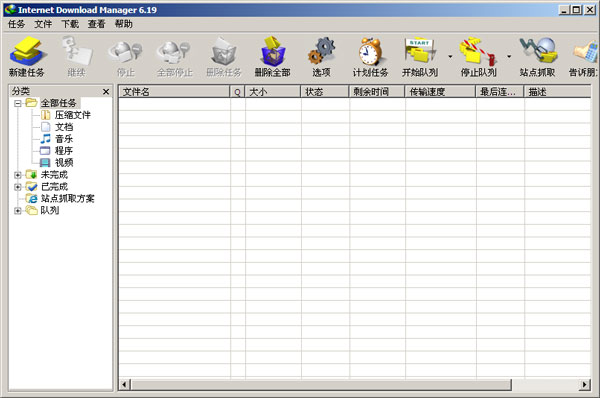This screenshot has width=600, height=398.
Task: Select the 队列 folder
Action: click(x=50, y=210)
